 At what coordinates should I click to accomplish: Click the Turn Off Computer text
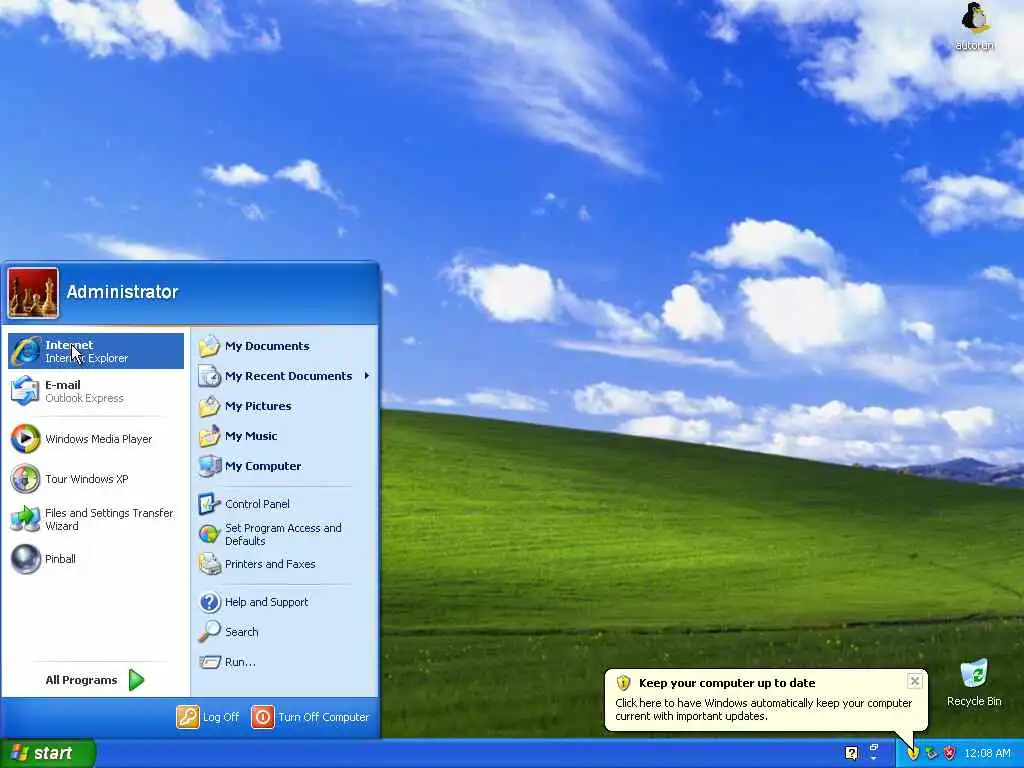tap(324, 717)
